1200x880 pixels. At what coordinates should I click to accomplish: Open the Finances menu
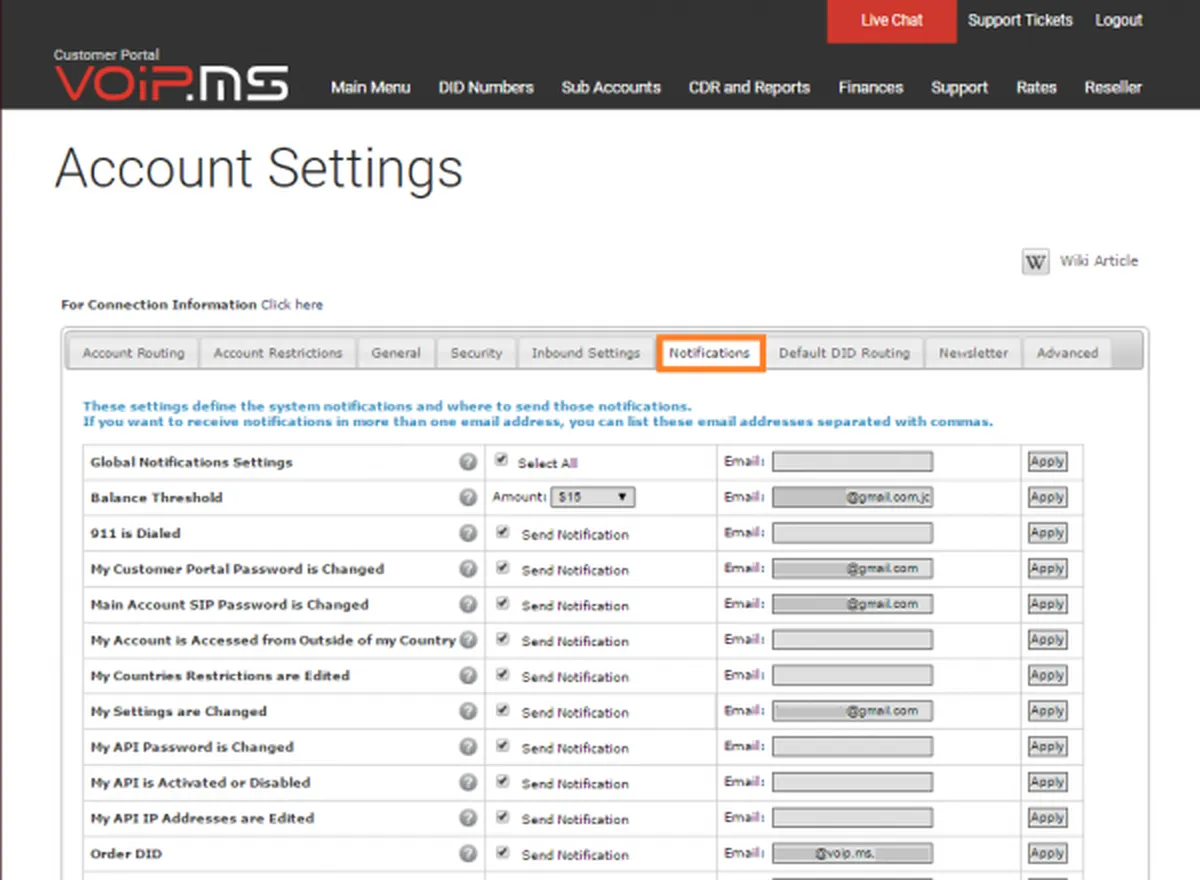871,87
